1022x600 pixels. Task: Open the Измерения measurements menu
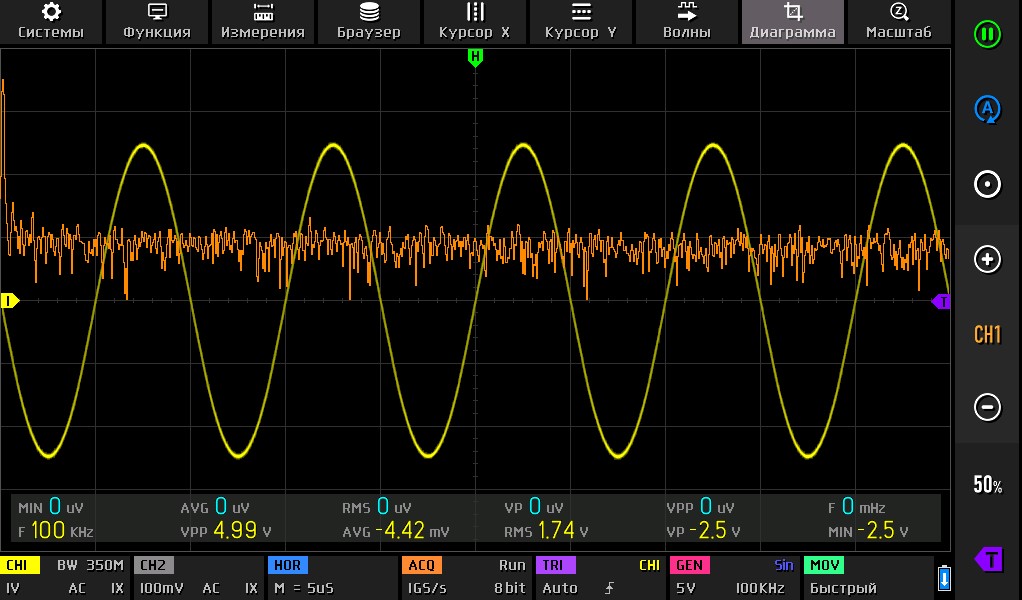tap(263, 21)
